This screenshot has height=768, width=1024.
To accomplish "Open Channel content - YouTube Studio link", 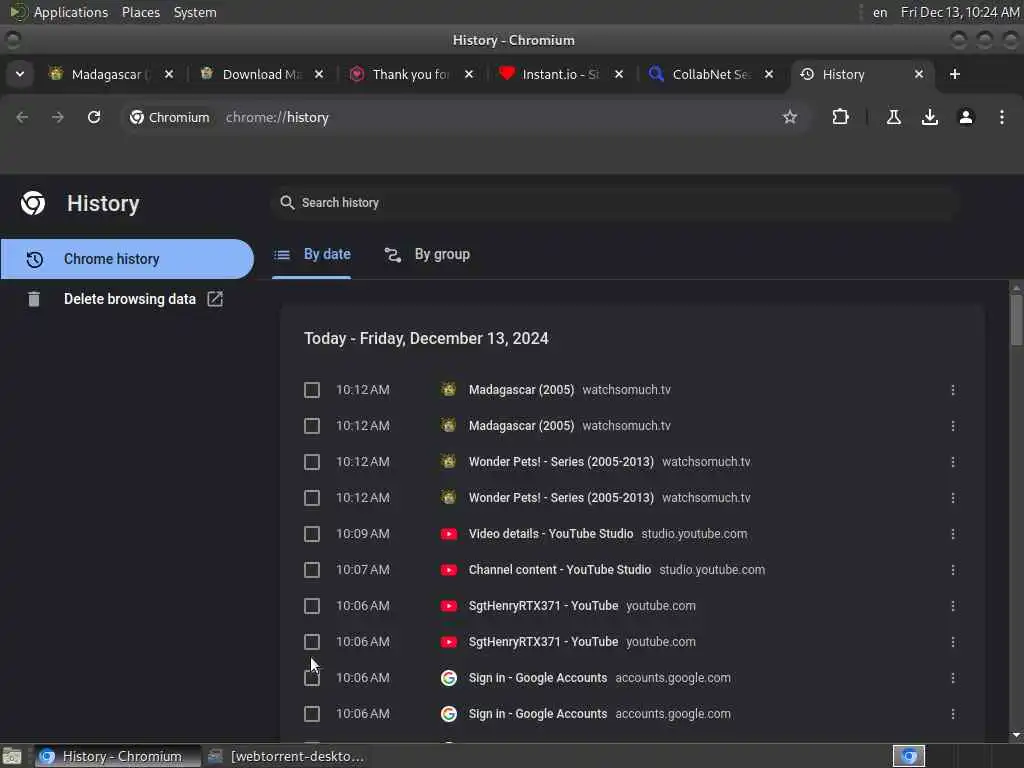I will (560, 570).
